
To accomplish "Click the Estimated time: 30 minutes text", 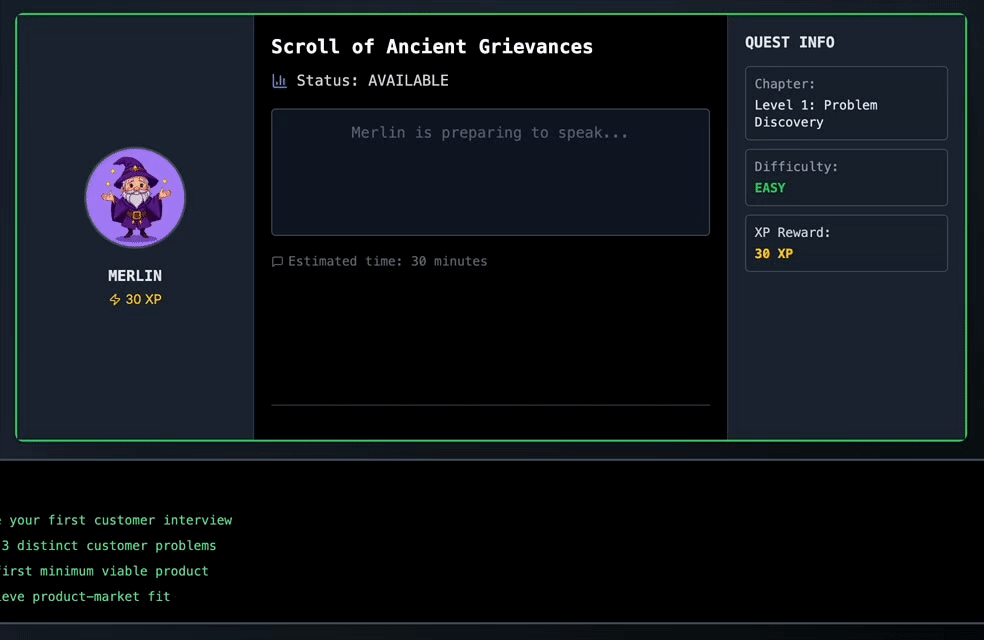I will pyautogui.click(x=387, y=262).
